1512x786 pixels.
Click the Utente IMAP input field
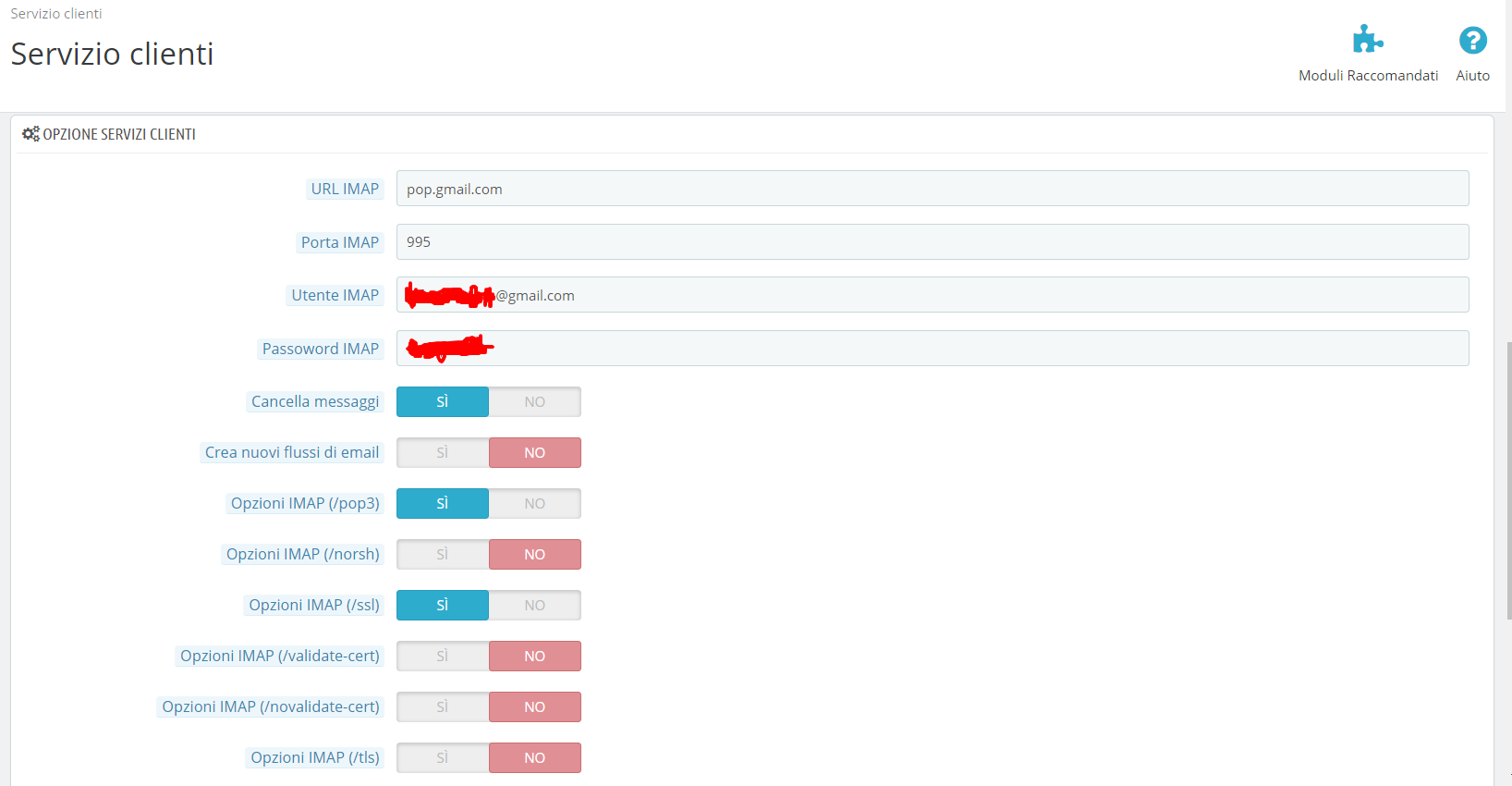tap(933, 295)
